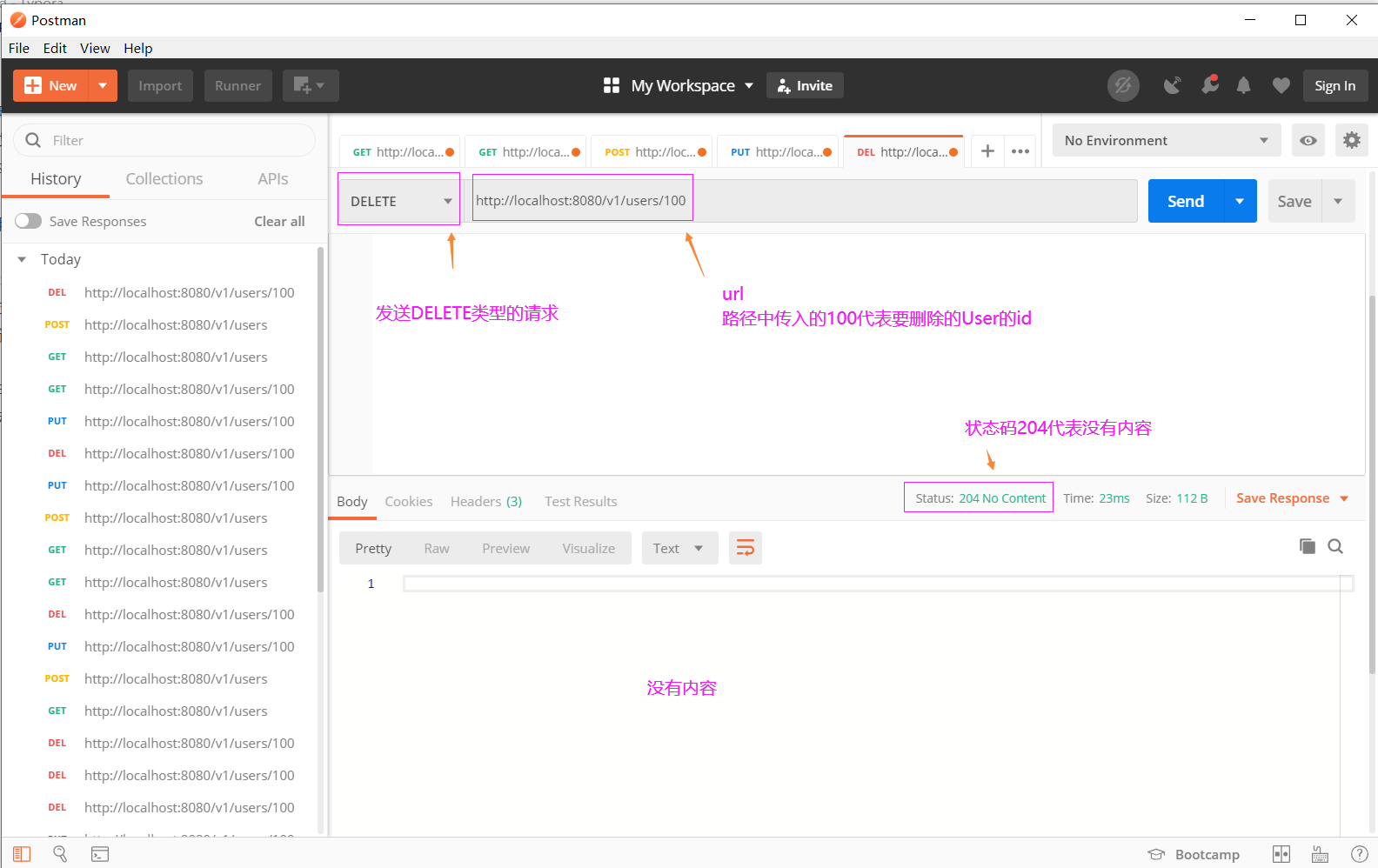Viewport: 1378px width, 868px height.
Task: Open the capture requests satellite icon
Action: click(1173, 85)
